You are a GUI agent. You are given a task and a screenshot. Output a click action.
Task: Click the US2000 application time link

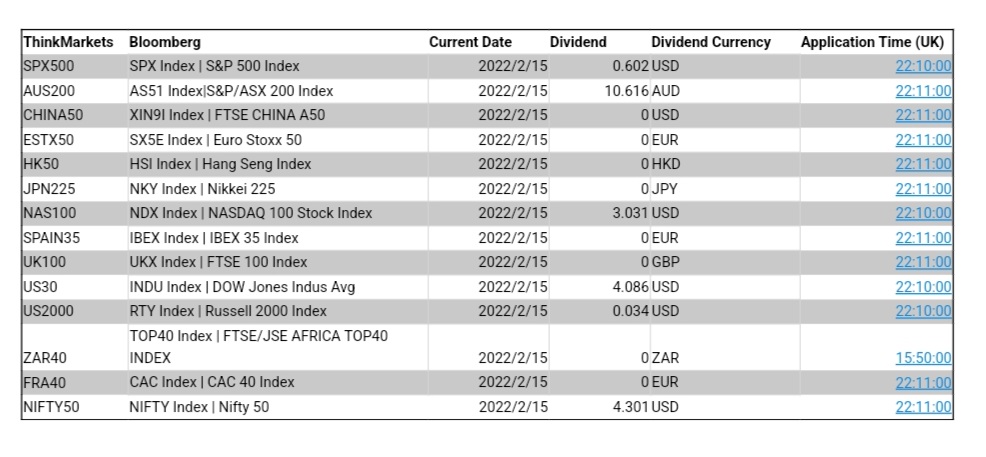pyautogui.click(x=923, y=311)
